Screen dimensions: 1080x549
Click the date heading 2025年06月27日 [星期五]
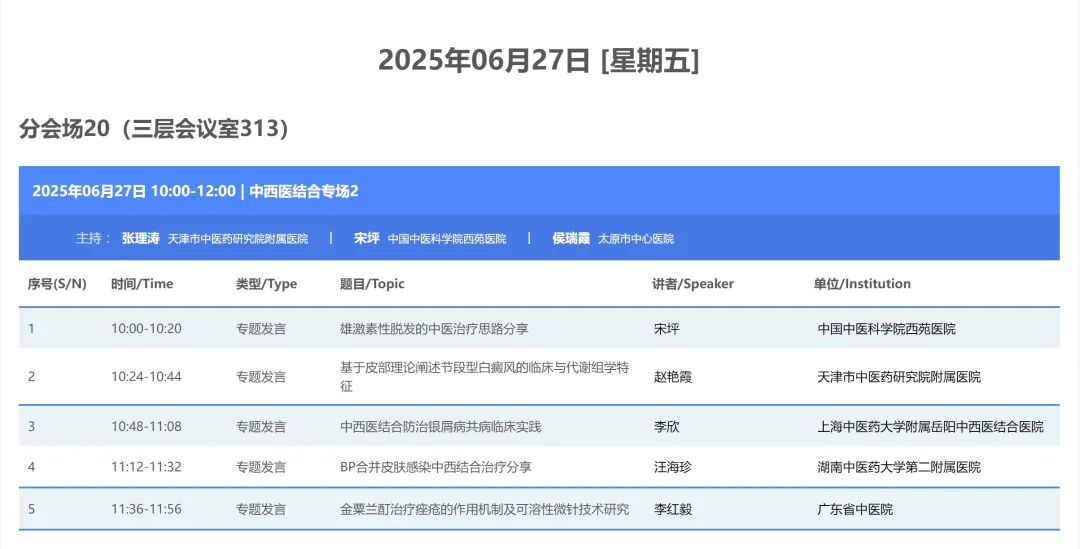coord(539,61)
